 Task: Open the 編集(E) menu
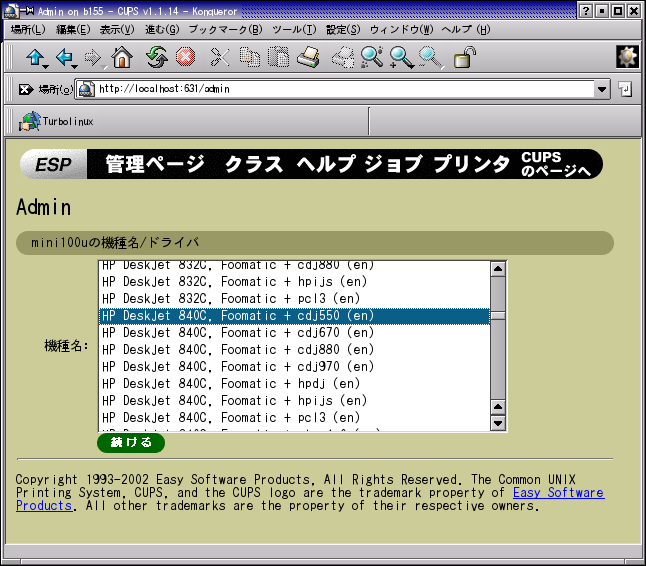73,30
